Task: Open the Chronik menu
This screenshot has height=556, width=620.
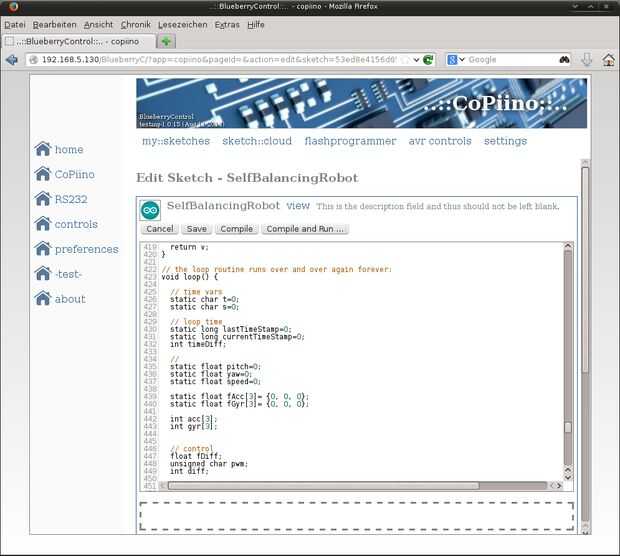Action: point(136,25)
